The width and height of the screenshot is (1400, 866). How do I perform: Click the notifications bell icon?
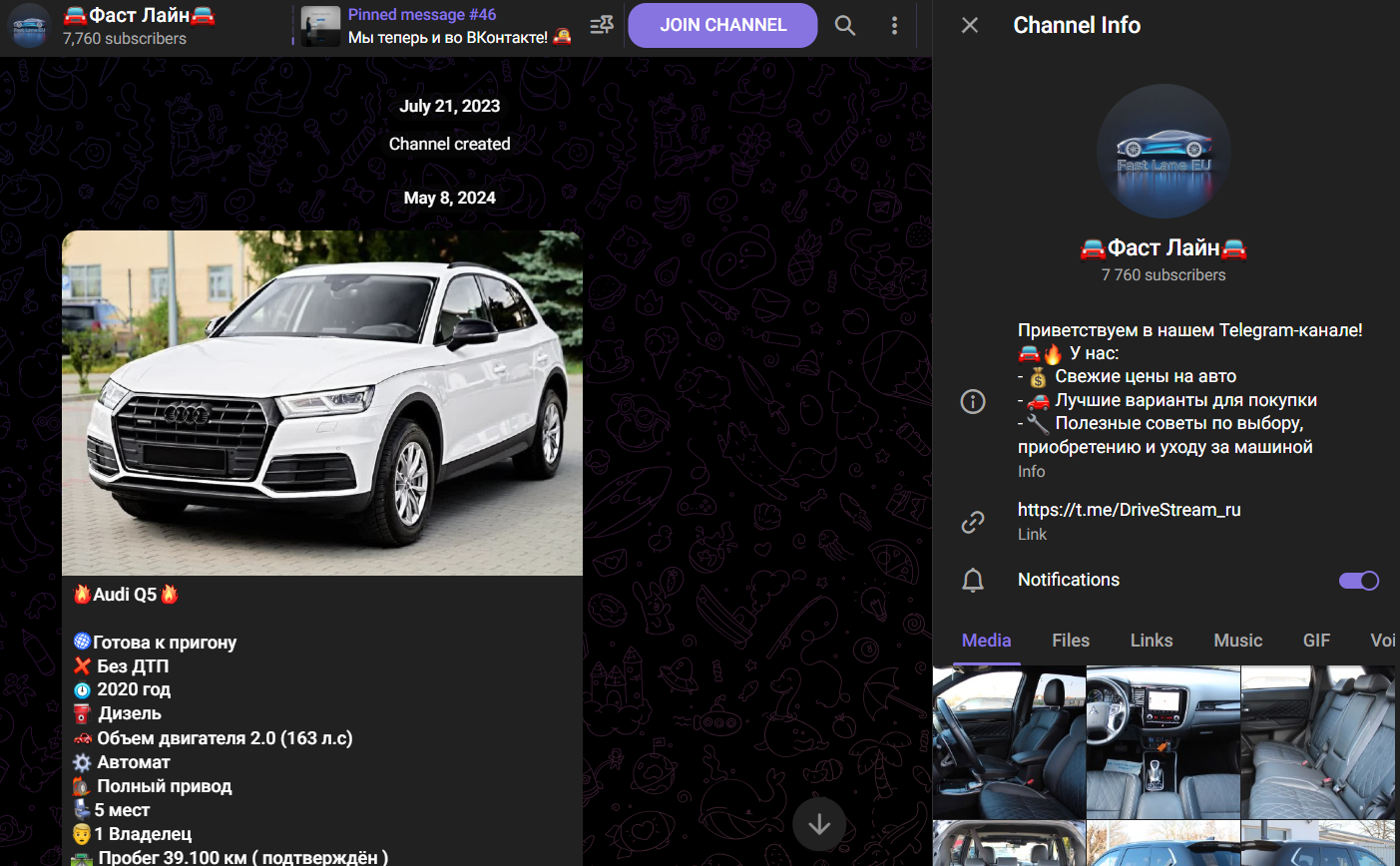click(x=973, y=581)
